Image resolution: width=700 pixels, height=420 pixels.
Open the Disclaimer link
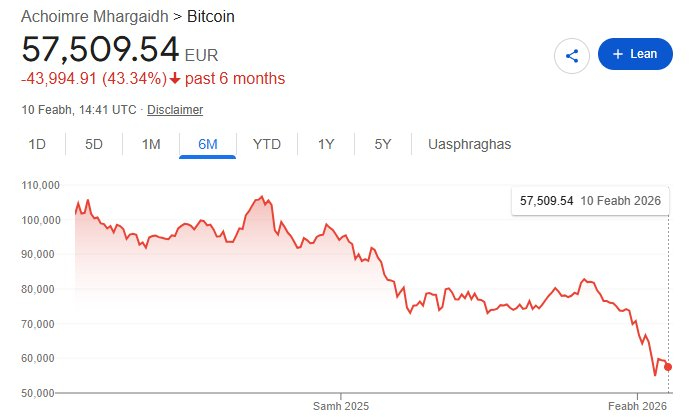(x=176, y=109)
